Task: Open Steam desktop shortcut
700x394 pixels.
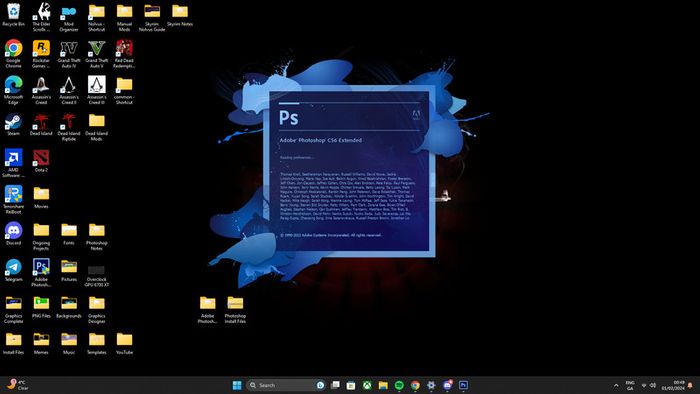Action: pyautogui.click(x=13, y=124)
